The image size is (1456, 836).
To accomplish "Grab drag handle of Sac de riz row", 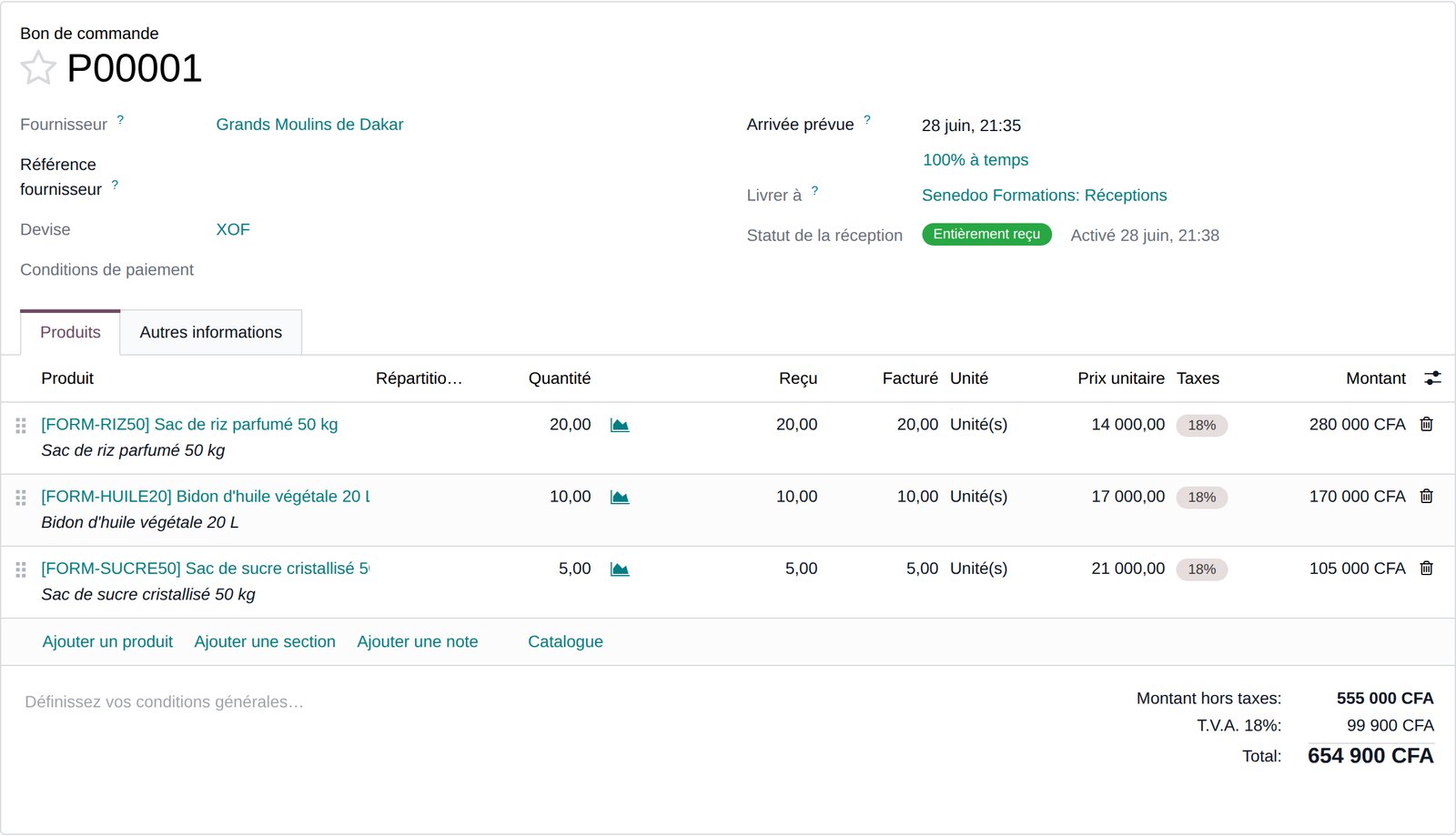I will 21,426.
